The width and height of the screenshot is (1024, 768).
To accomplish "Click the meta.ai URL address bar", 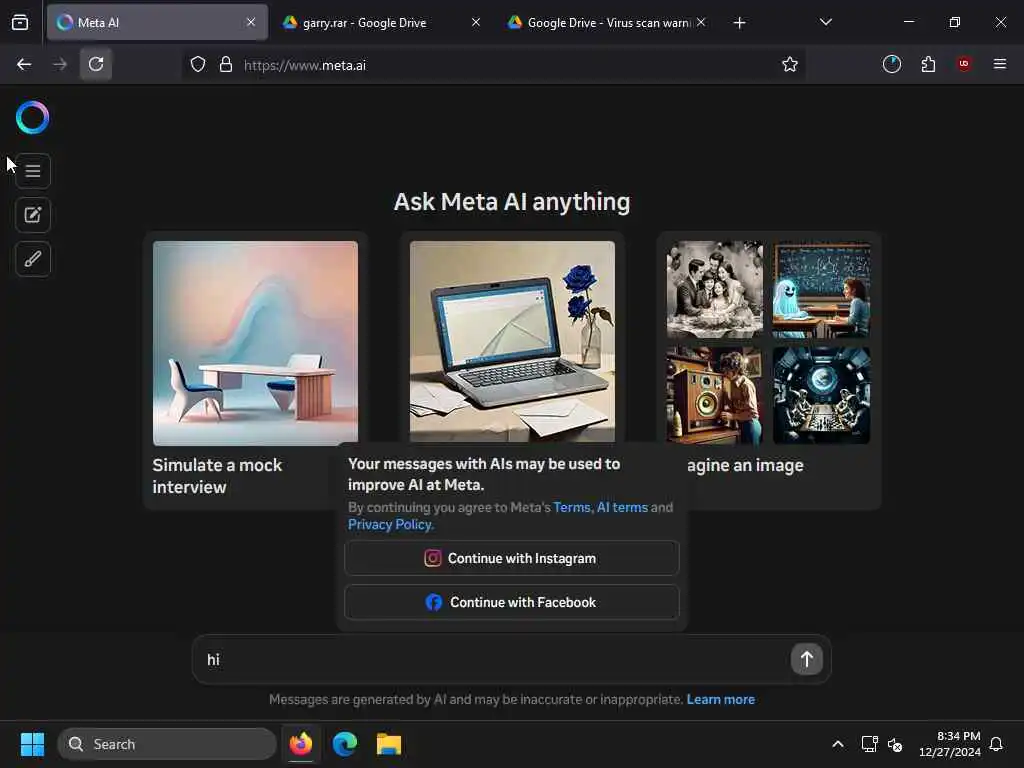I will click(x=493, y=65).
